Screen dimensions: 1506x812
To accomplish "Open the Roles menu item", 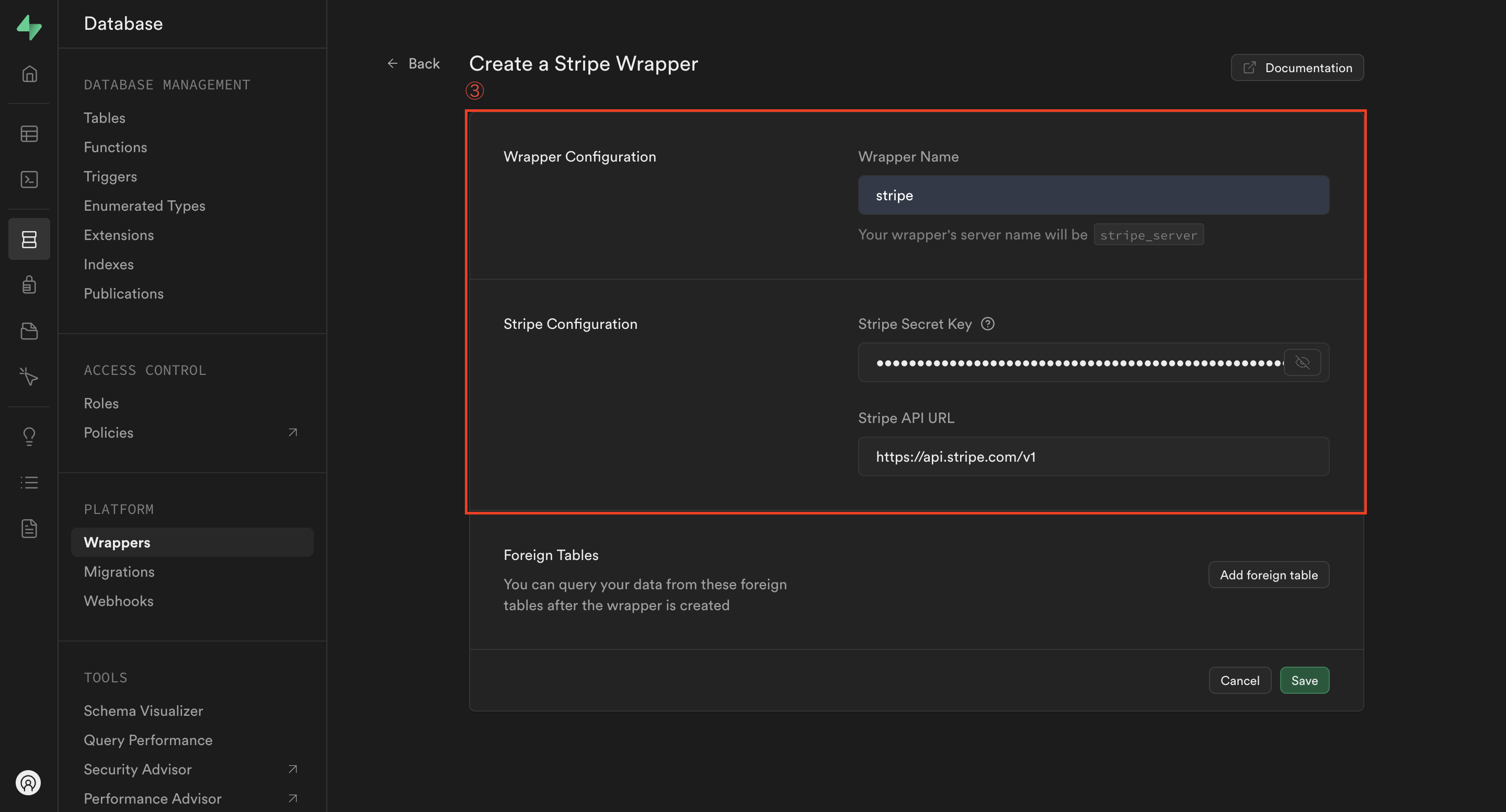I will pyautogui.click(x=101, y=403).
